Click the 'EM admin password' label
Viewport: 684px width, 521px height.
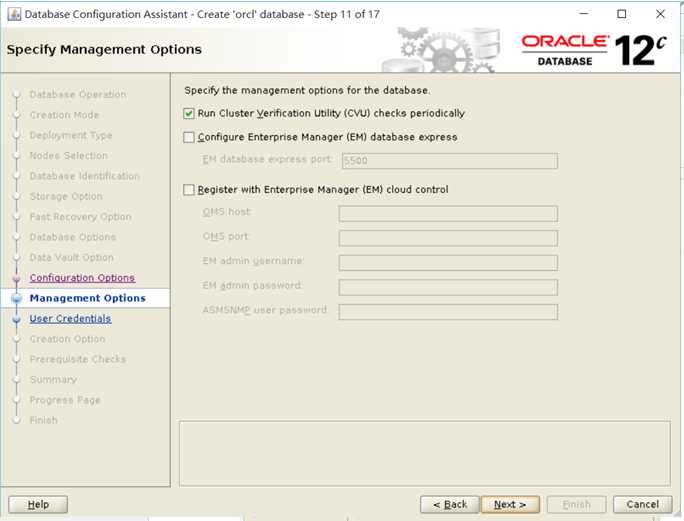point(252,285)
